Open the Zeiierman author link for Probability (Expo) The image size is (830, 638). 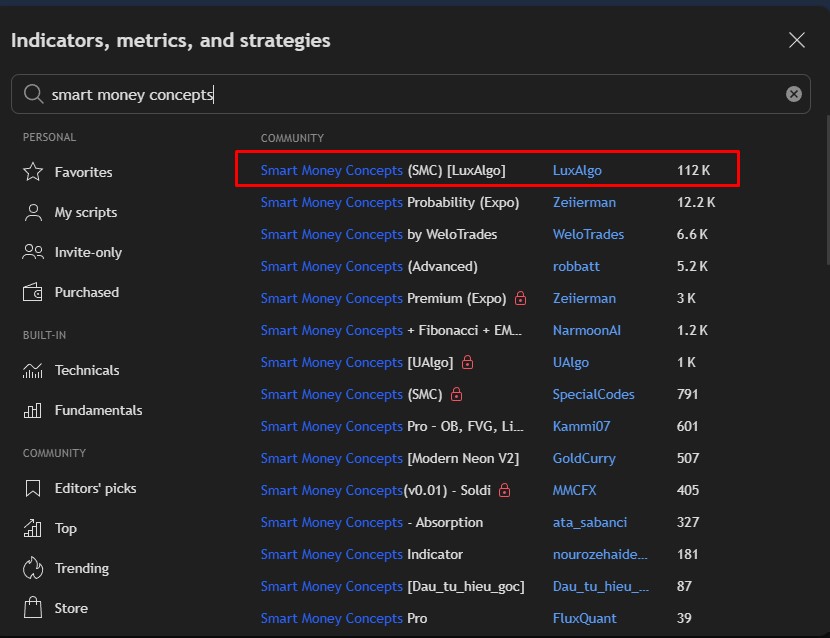point(584,202)
